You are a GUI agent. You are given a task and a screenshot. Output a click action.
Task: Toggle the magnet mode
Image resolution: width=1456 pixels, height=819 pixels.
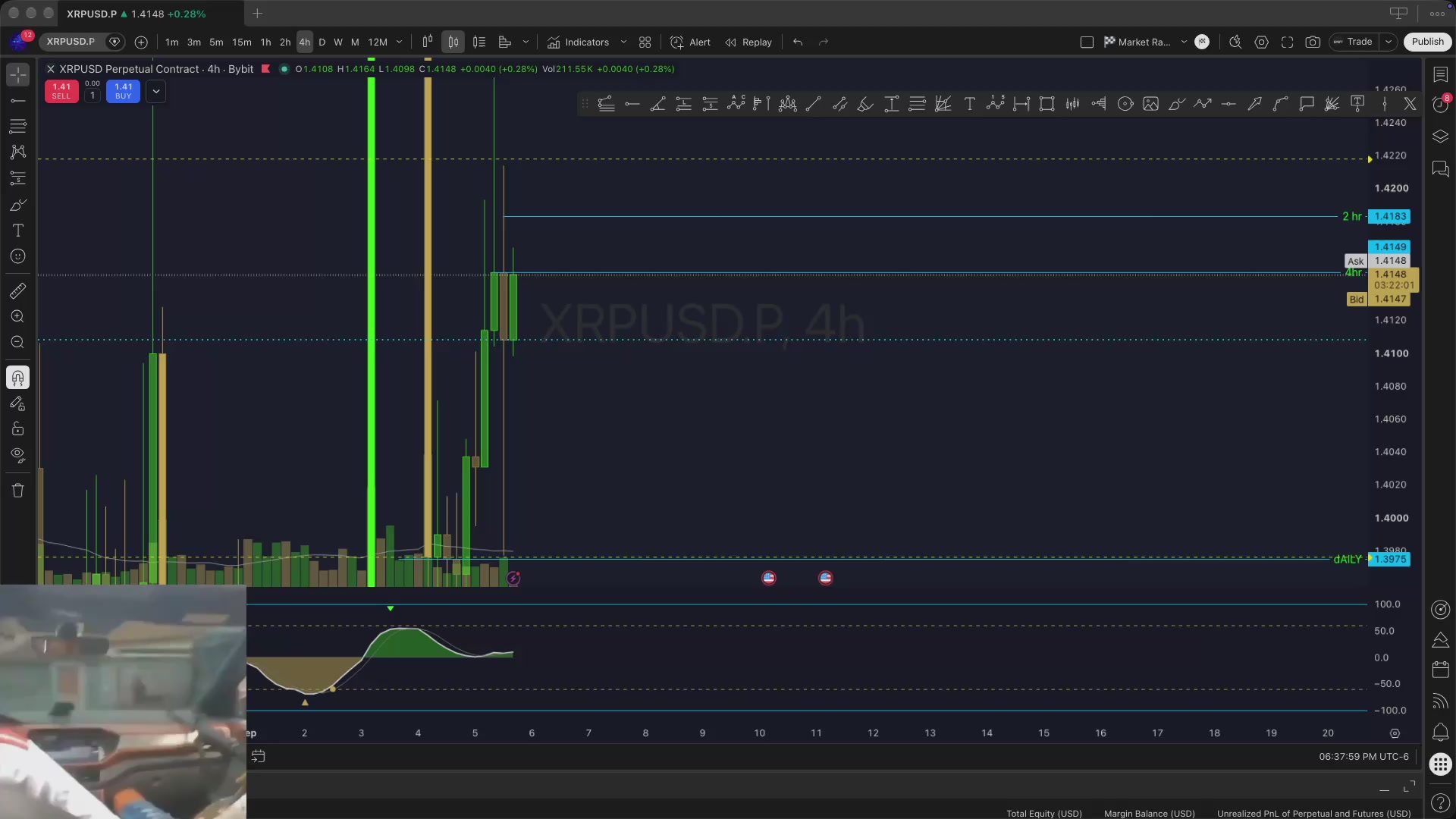18,378
